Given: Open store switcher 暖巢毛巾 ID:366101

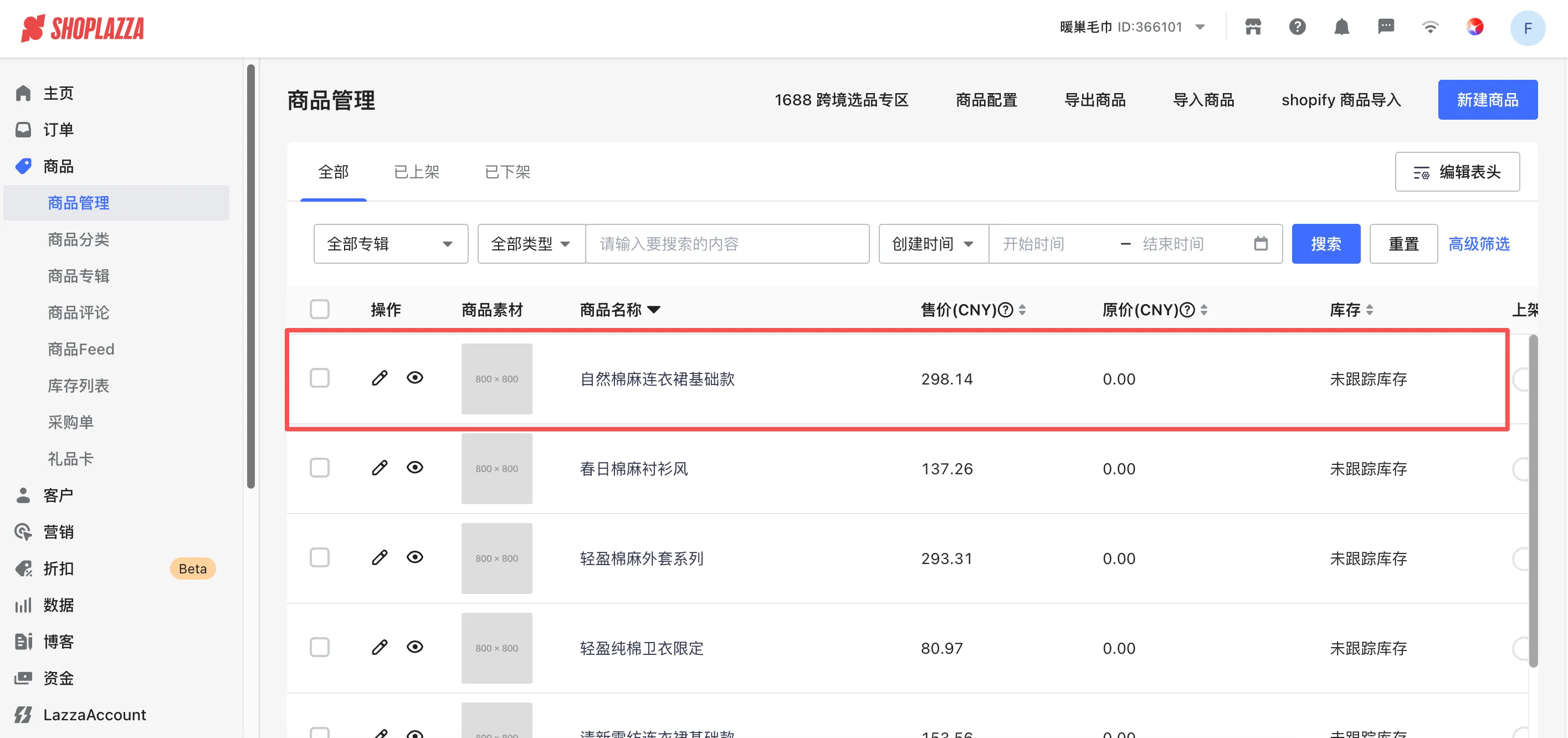Looking at the screenshot, I should tap(1132, 27).
